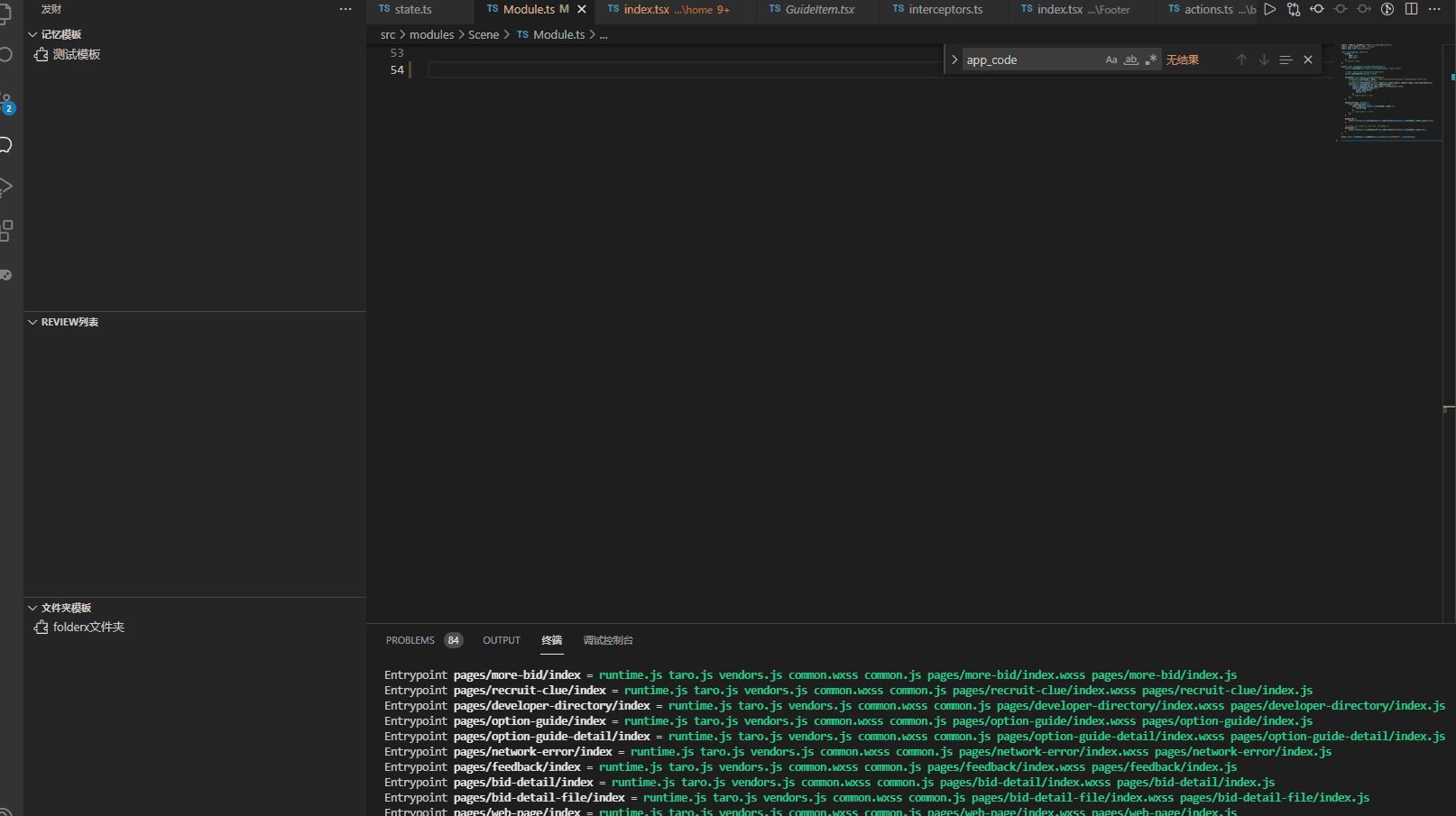Run the current file with play icon

click(x=1269, y=9)
